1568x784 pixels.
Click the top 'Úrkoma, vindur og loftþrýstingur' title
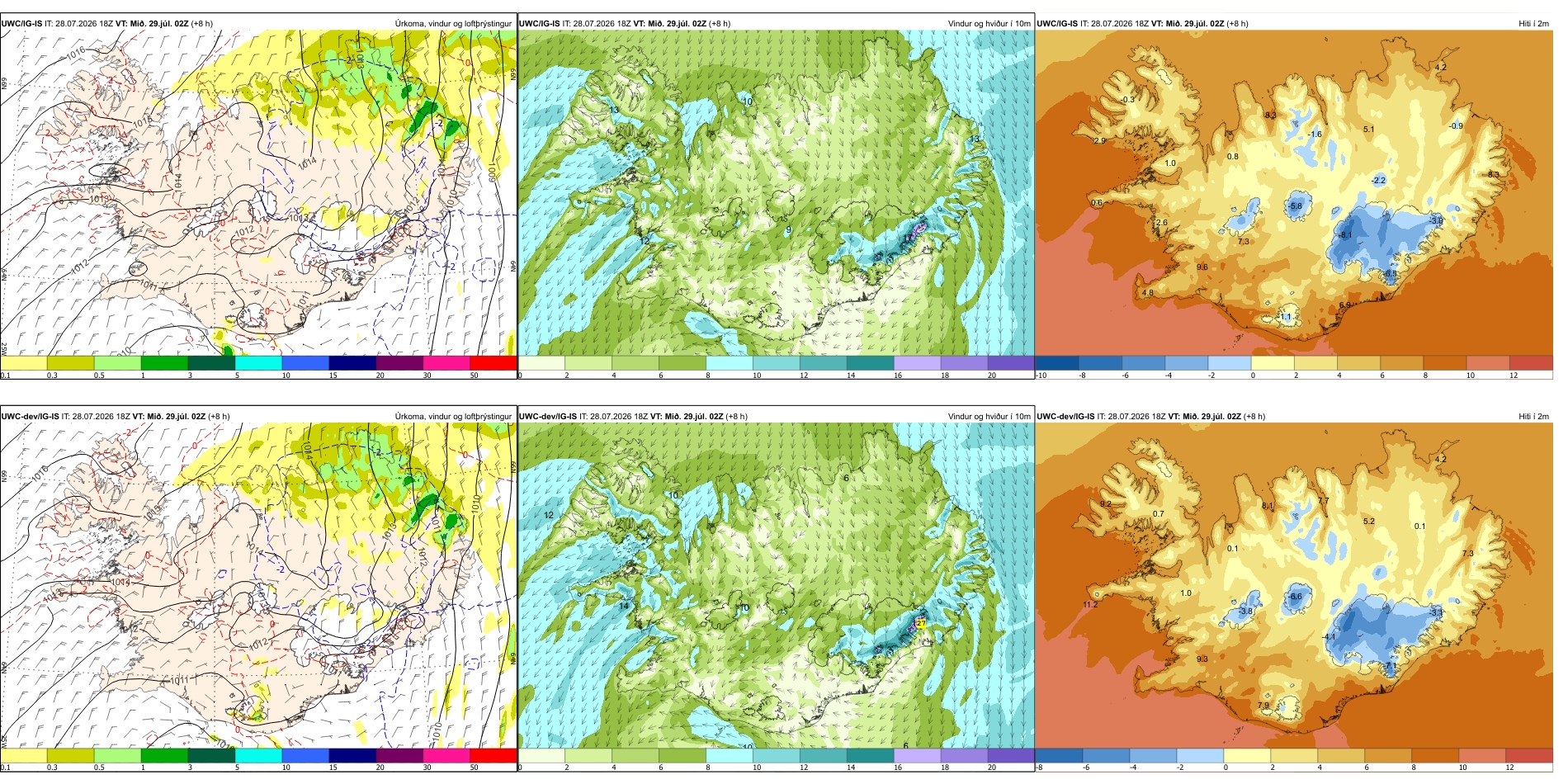click(x=453, y=24)
